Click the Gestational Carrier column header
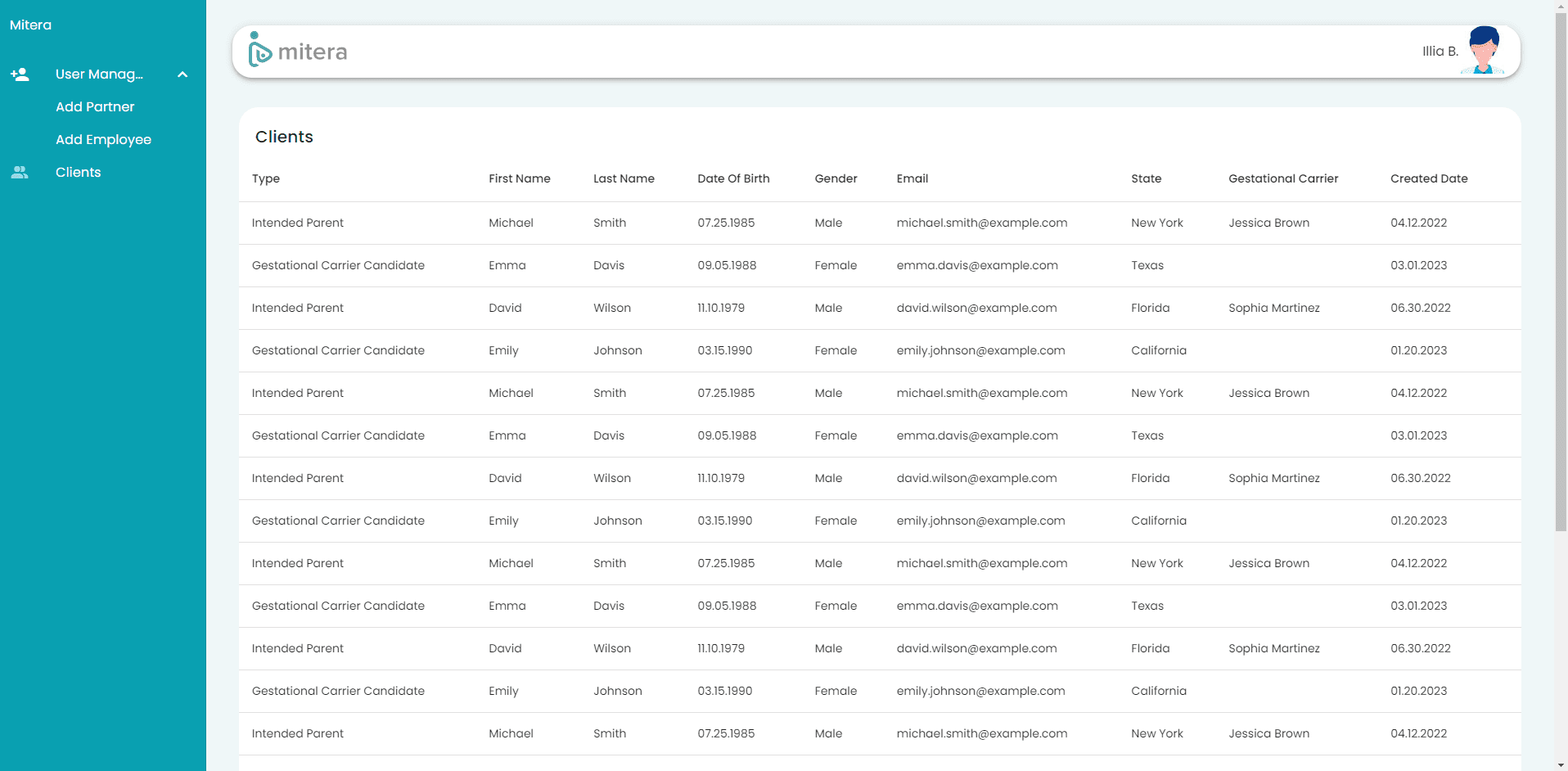Viewport: 1568px width, 771px height. coord(1282,178)
